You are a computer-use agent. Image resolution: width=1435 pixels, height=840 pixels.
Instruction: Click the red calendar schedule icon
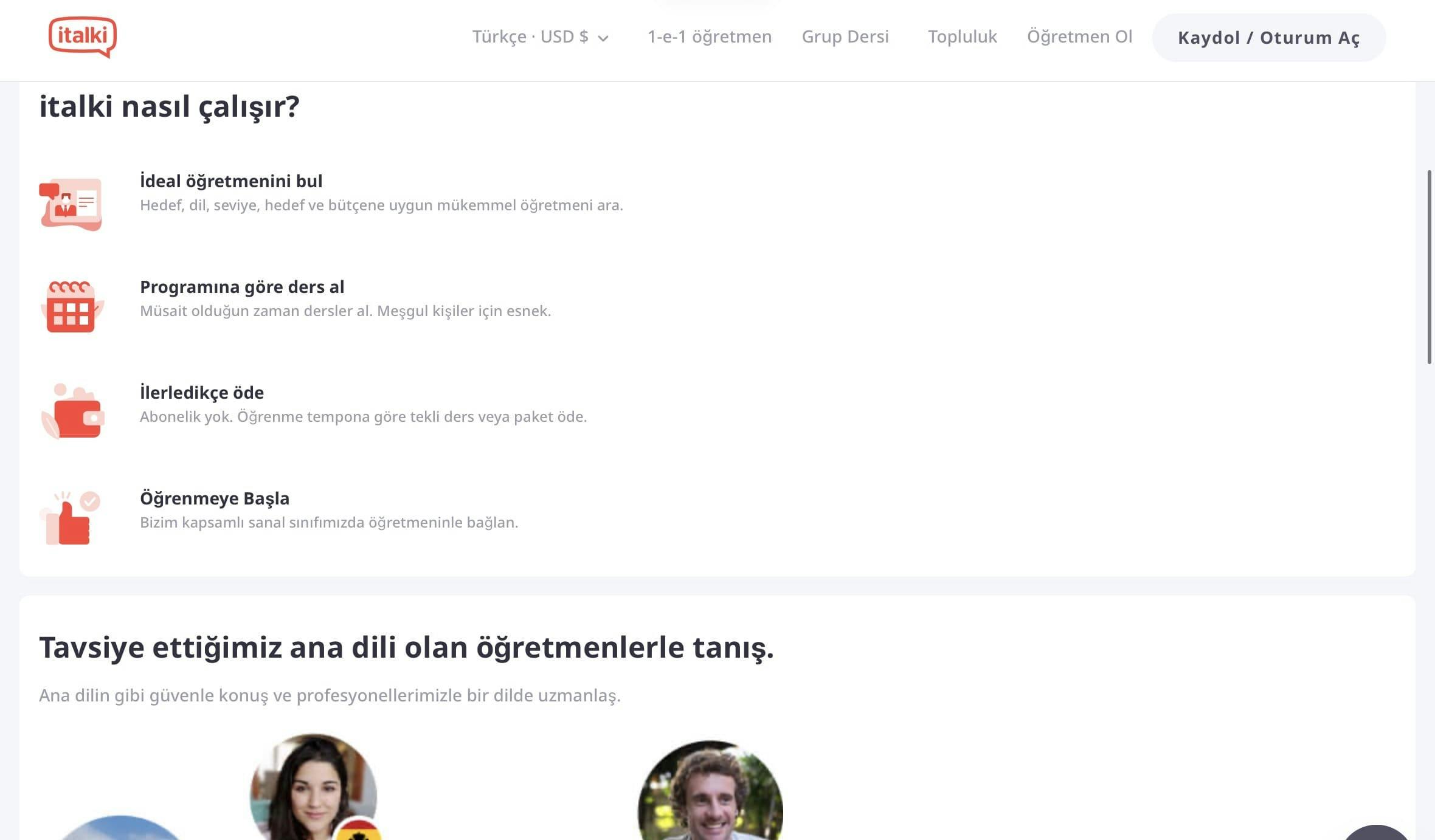(x=71, y=306)
